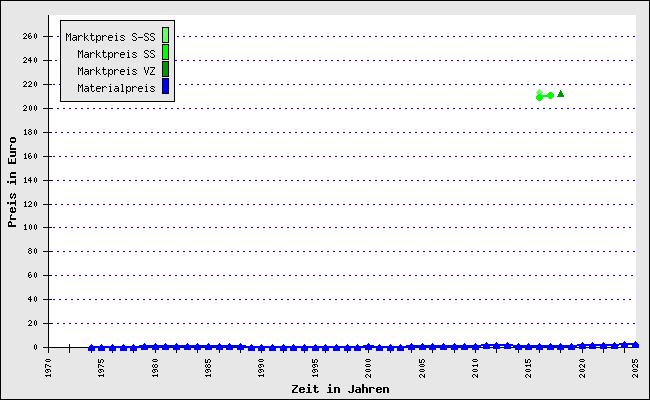
Task: Select the "Marktpreis VZ" legend text
Action: [116, 71]
